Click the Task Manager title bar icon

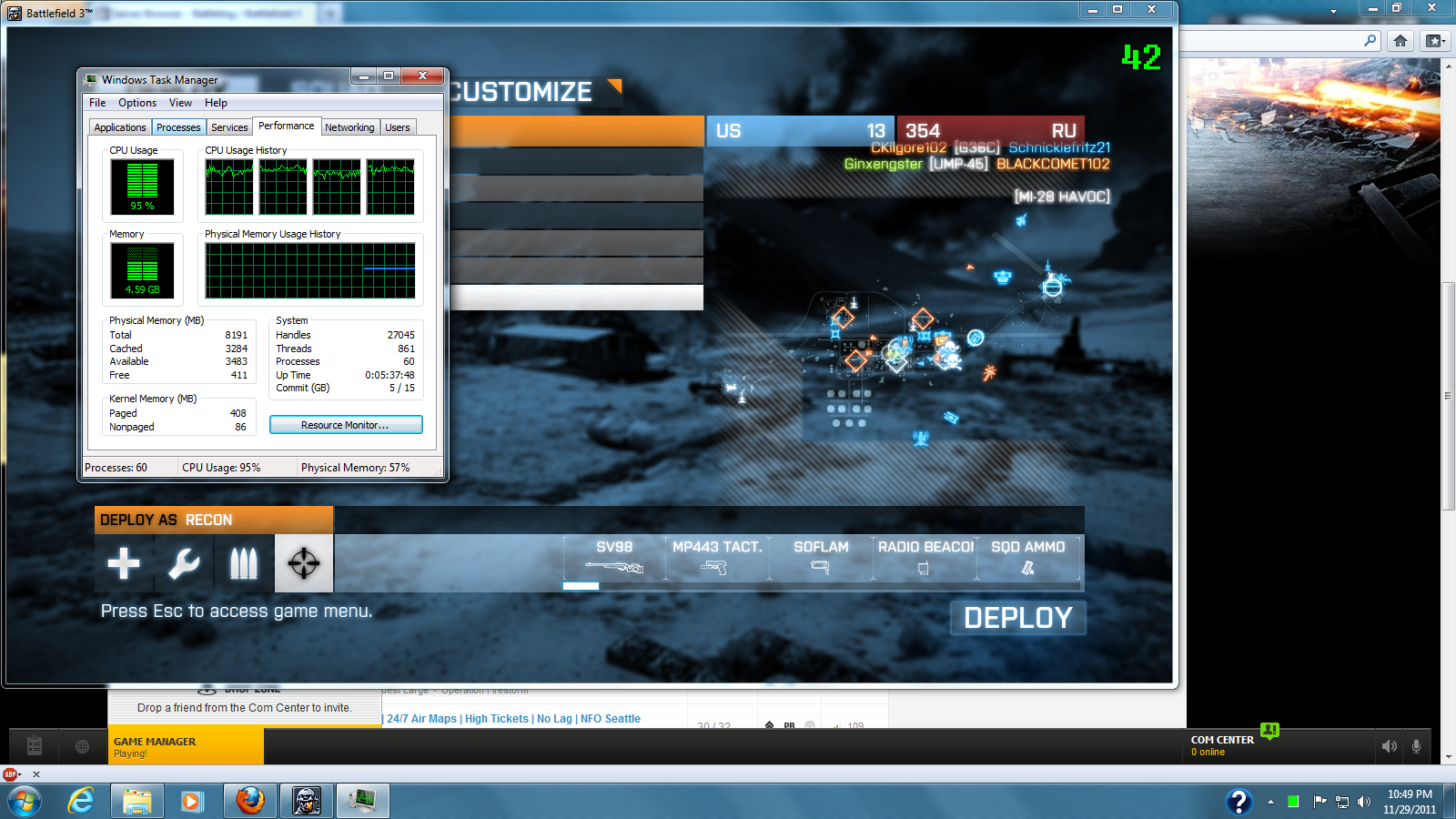[x=91, y=79]
